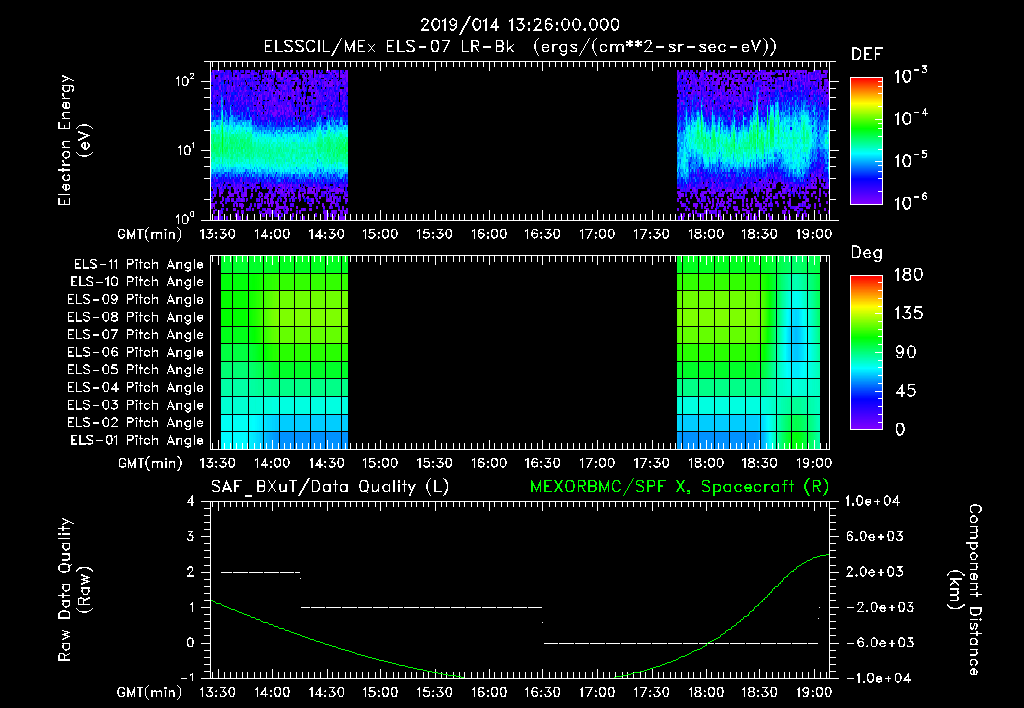Click the 'Deg' color bar label
1024x708 pixels.
click(x=867, y=253)
